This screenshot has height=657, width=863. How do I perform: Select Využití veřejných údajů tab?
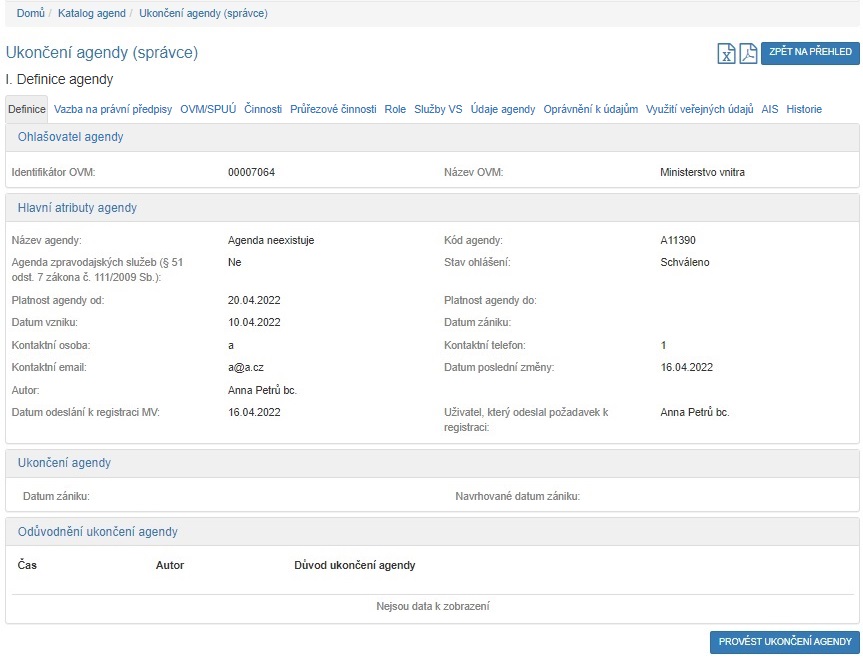pyautogui.click(x=699, y=109)
